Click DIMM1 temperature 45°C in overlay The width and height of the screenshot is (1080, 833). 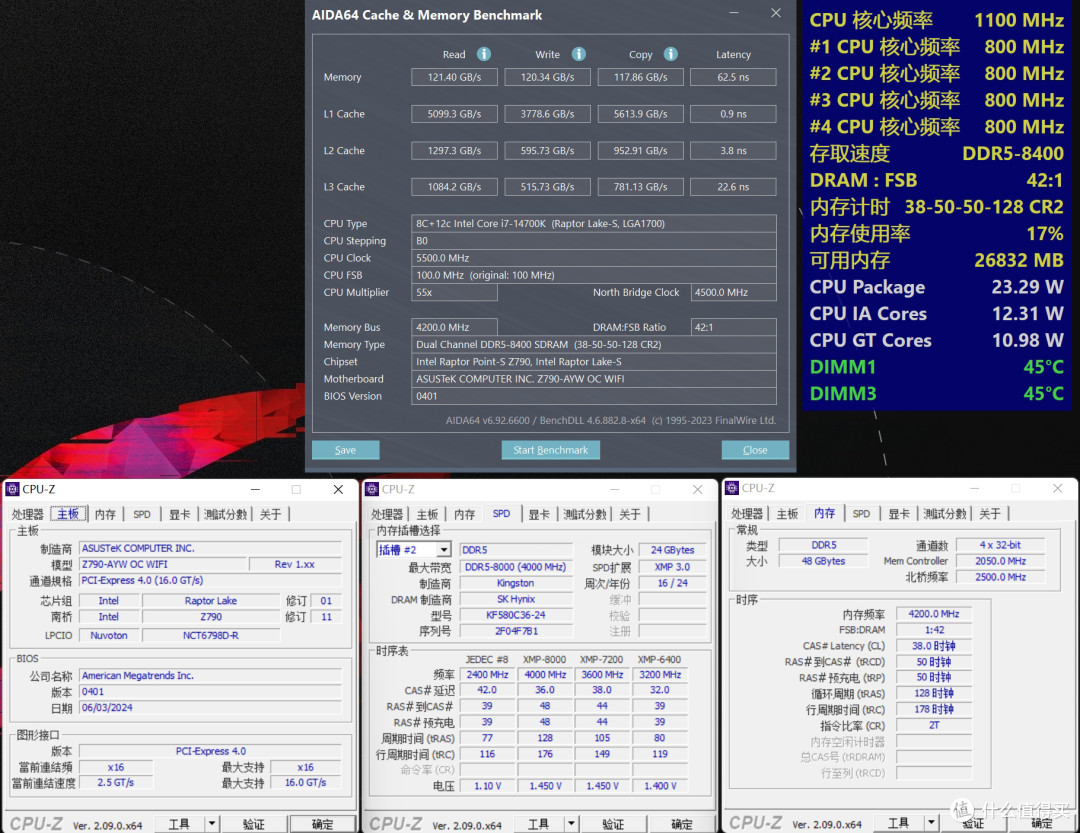click(x=1043, y=367)
